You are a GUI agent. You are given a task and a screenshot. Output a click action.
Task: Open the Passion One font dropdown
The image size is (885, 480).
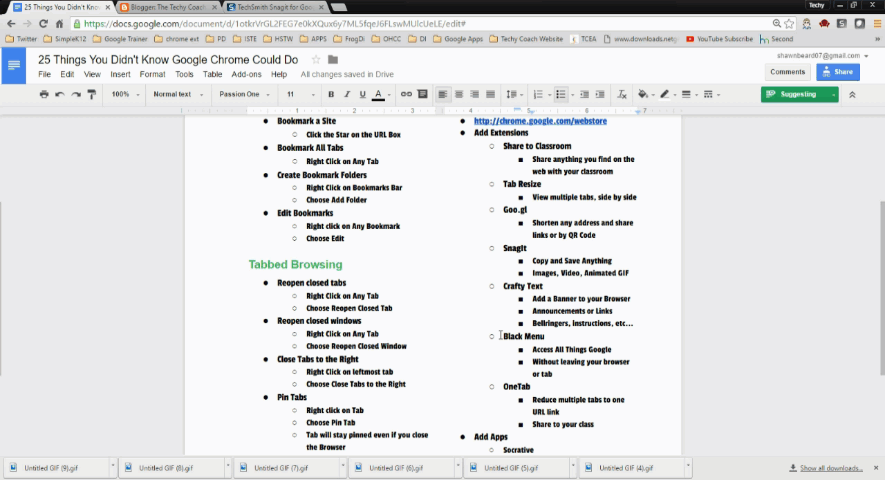(243, 94)
